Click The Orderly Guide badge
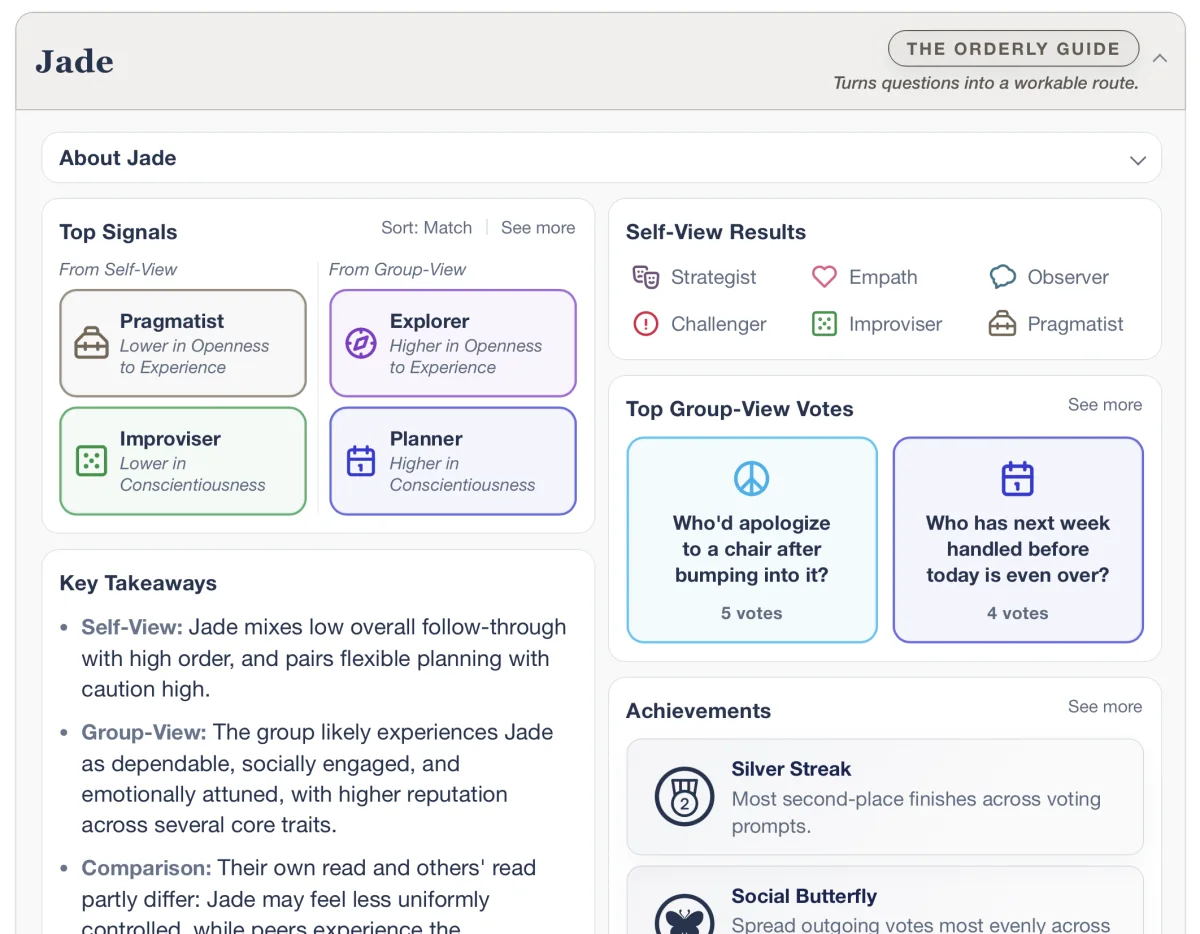Screen dimensions: 1200x934 pos(1013,49)
